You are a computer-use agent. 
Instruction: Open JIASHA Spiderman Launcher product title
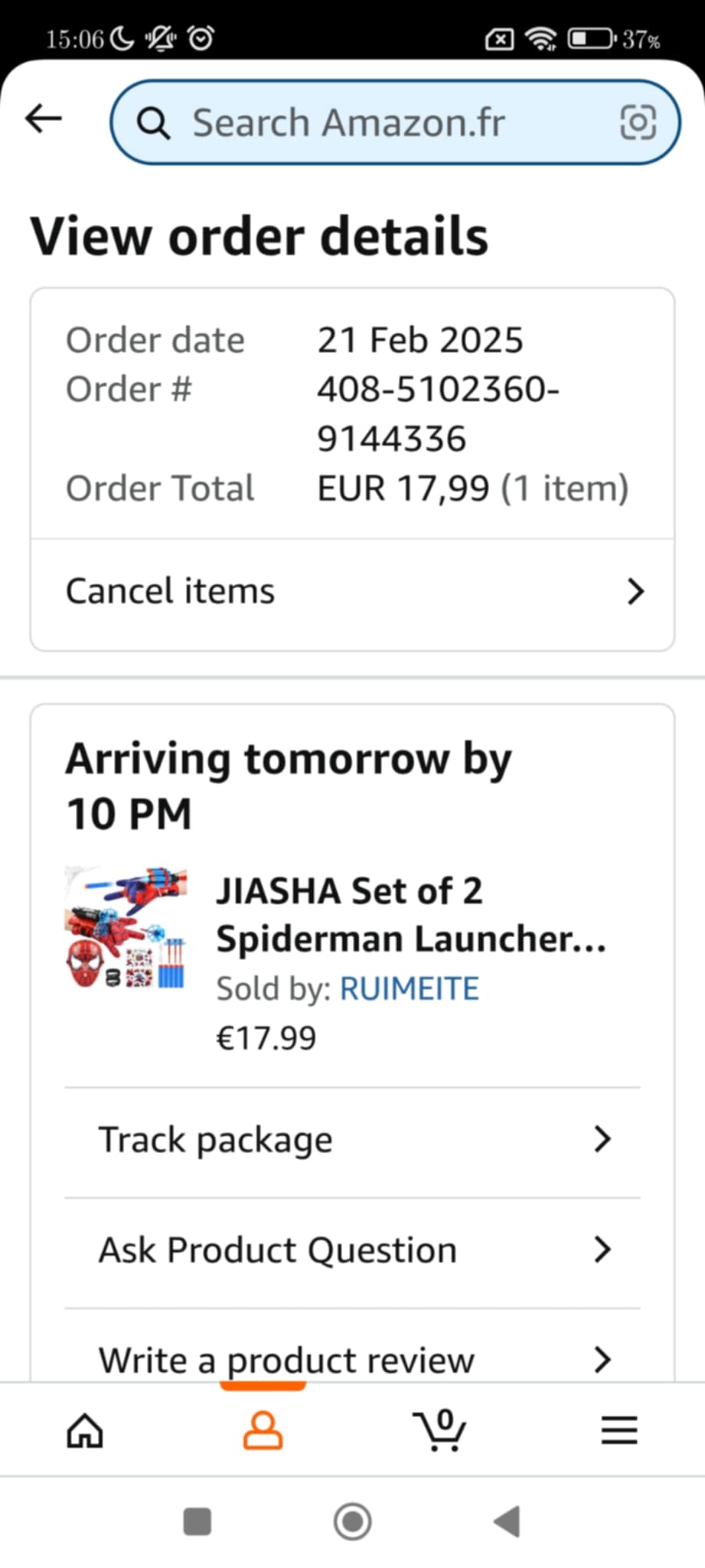point(410,915)
